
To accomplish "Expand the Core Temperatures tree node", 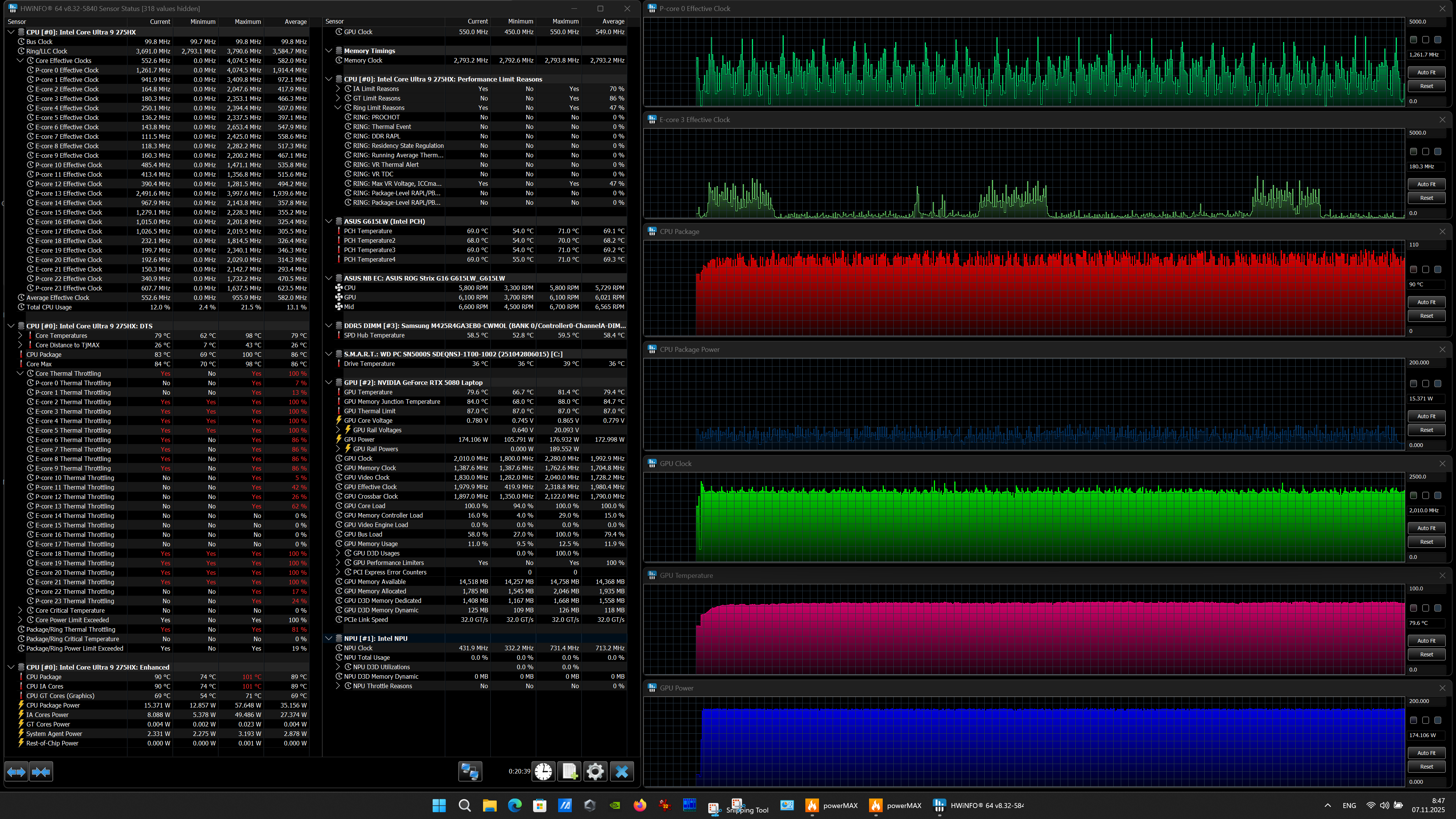I will (20, 336).
